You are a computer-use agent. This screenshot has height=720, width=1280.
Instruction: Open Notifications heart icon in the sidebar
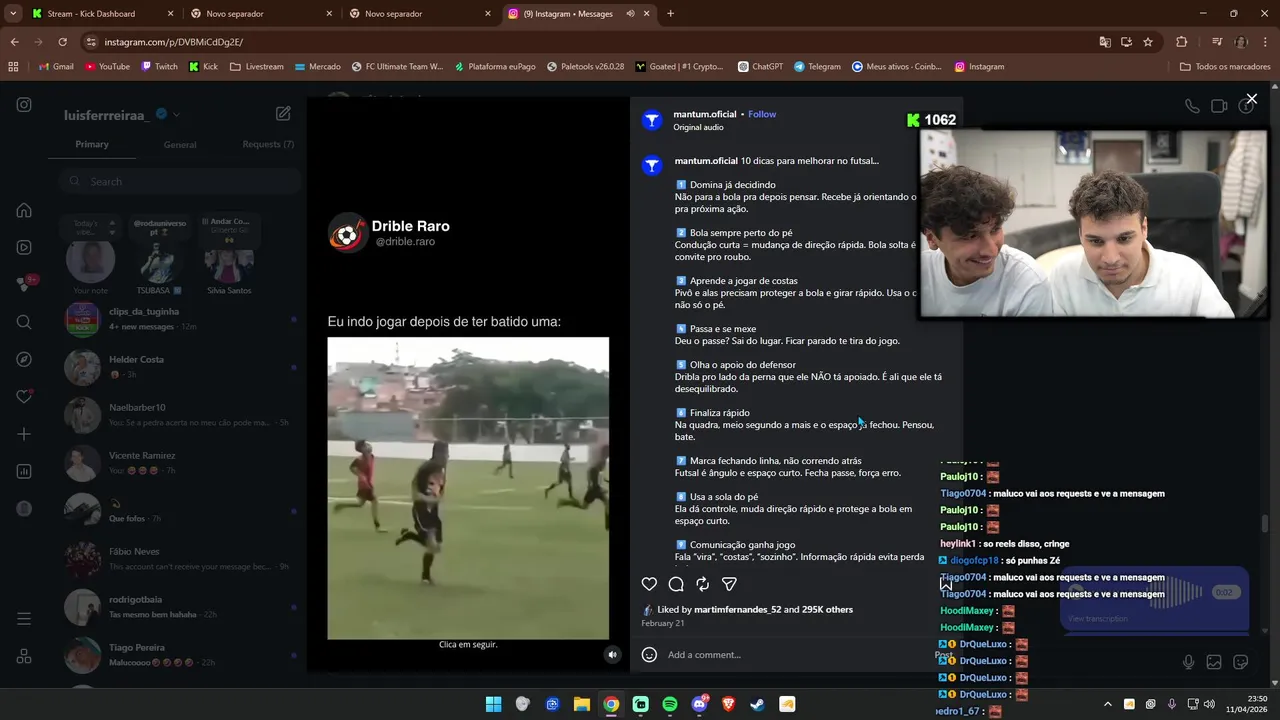(x=24, y=396)
